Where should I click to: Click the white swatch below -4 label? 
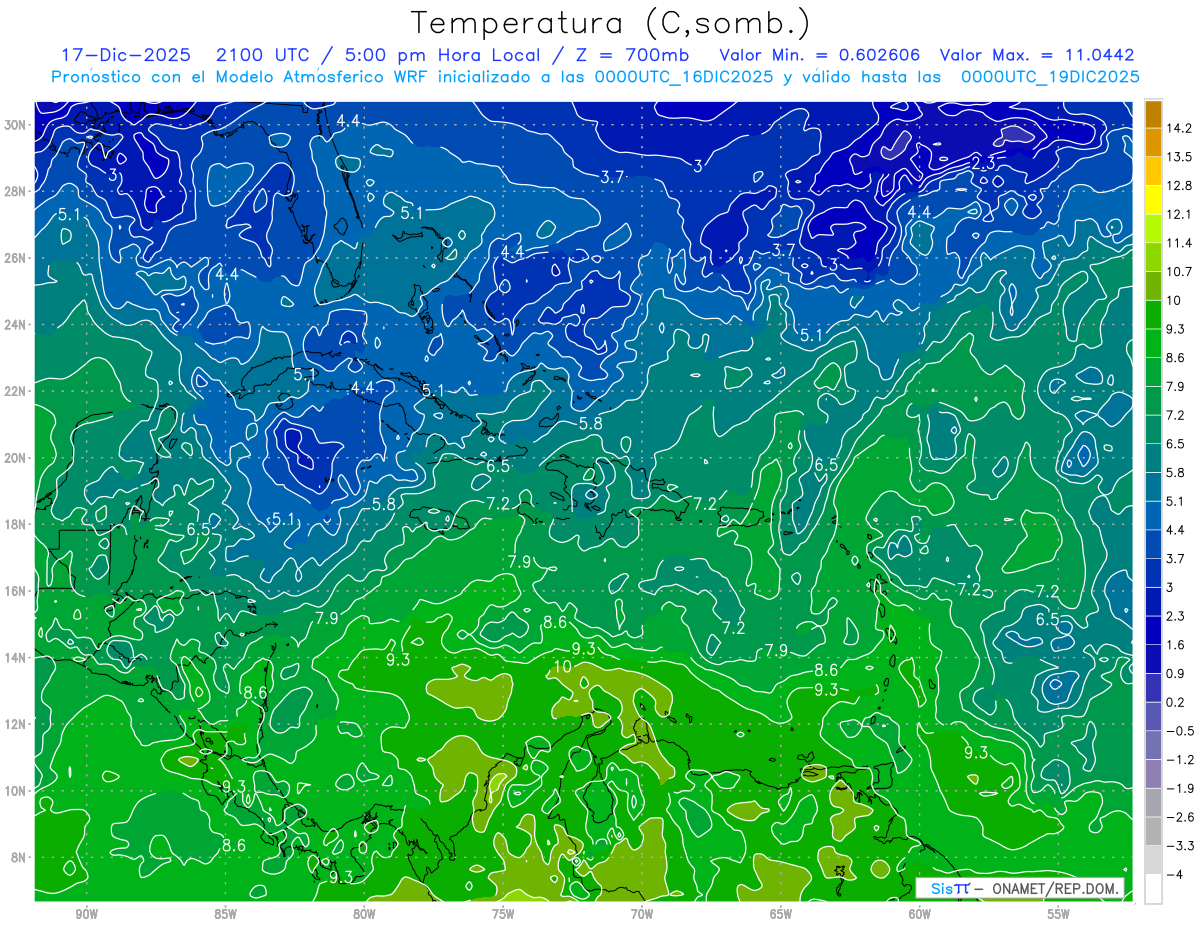point(1153,889)
